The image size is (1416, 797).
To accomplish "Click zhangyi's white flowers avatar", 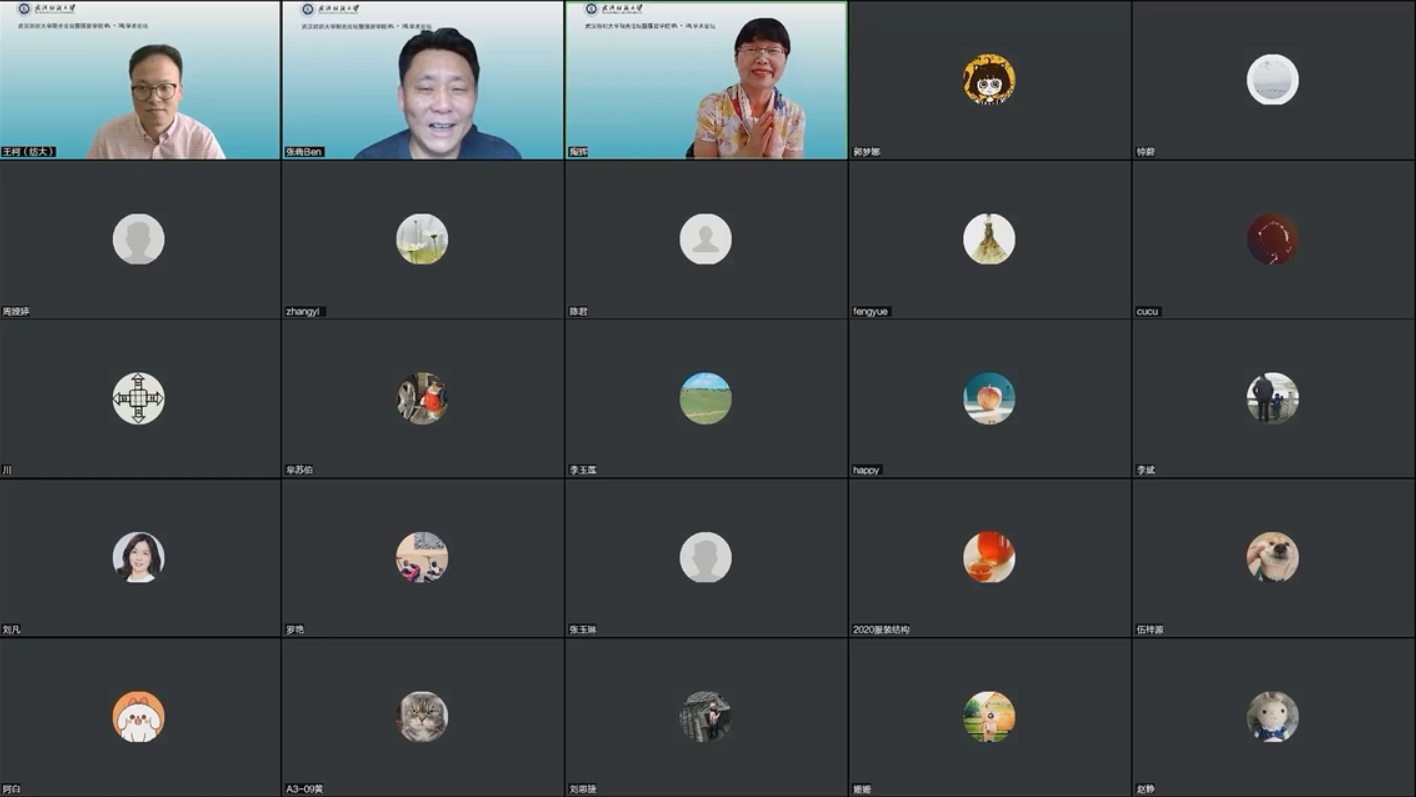I will 422,240.
